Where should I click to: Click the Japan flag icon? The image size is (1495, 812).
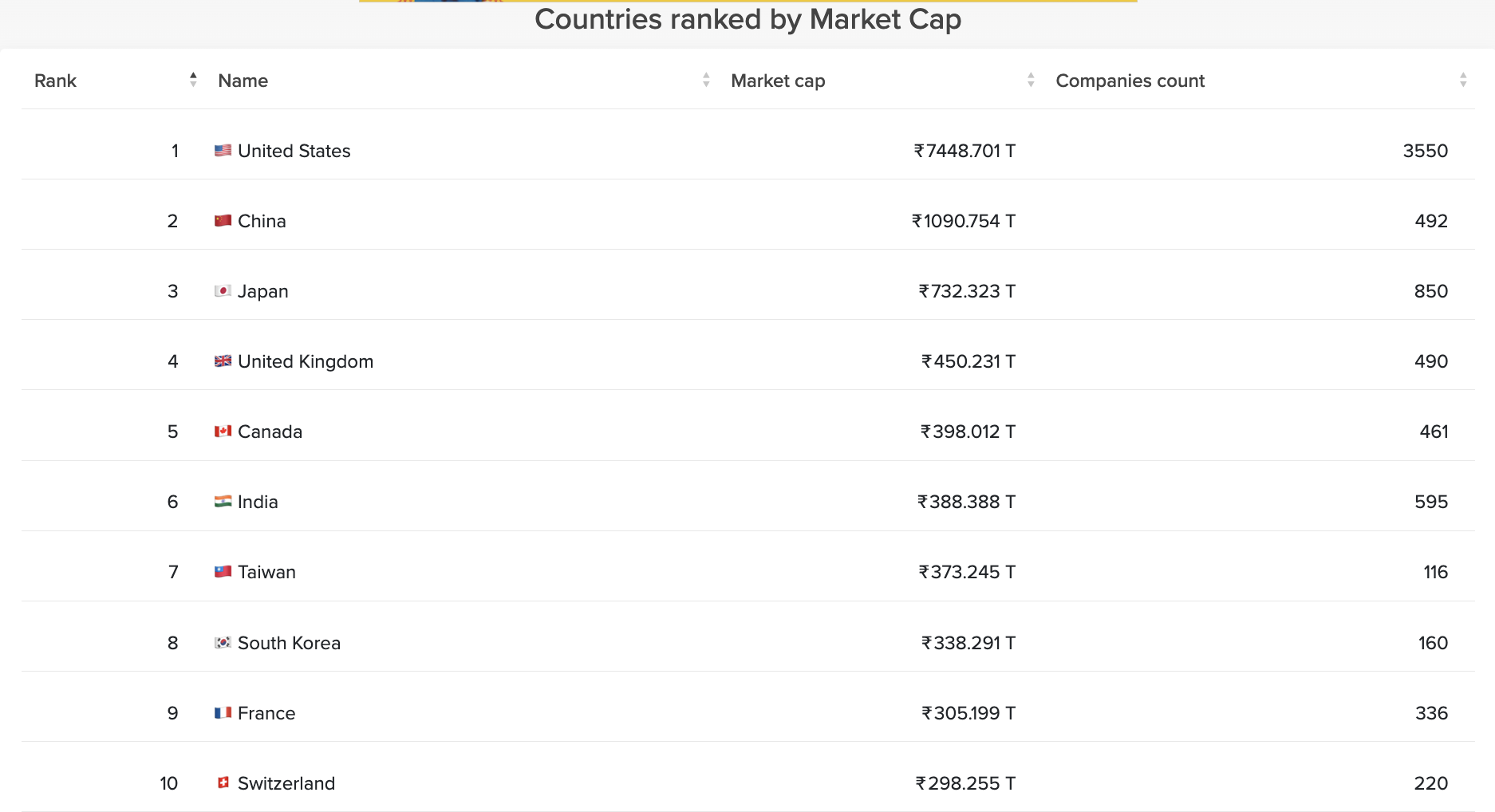click(x=223, y=290)
